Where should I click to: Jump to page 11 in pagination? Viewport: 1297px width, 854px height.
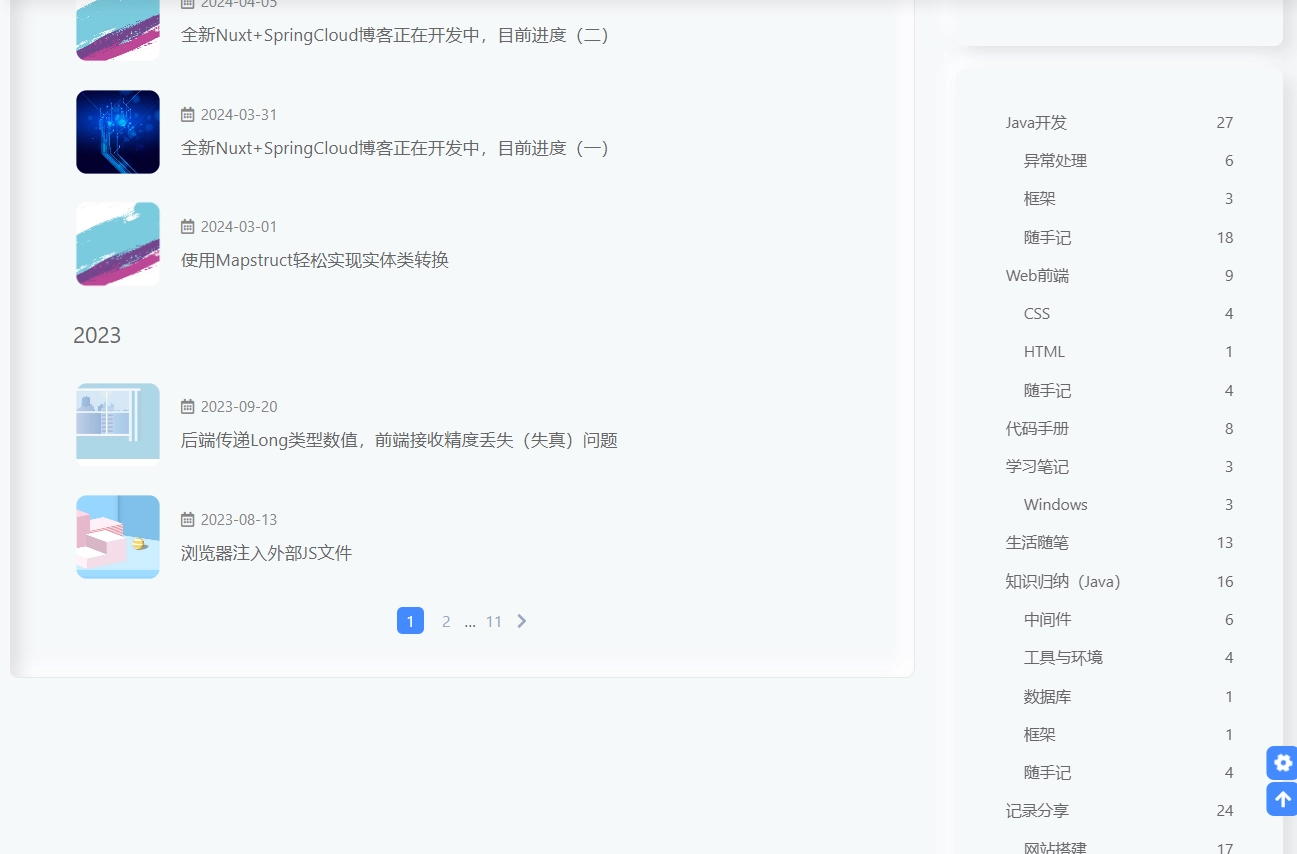tap(493, 621)
